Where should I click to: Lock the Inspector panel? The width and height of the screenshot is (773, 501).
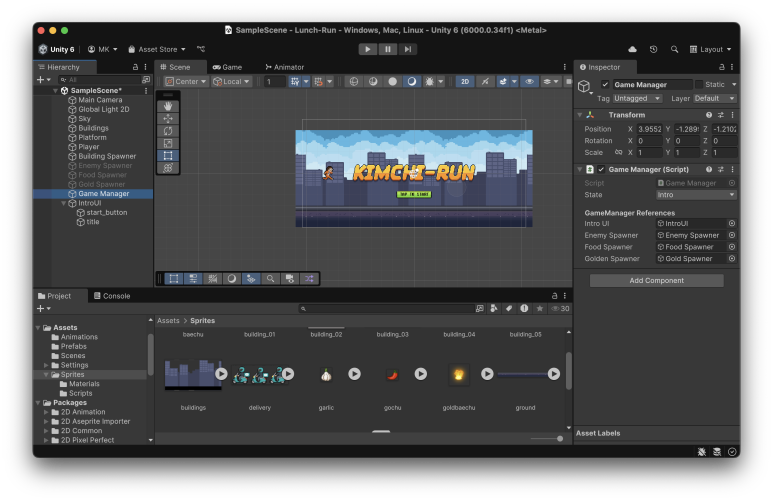pyautogui.click(x=722, y=67)
